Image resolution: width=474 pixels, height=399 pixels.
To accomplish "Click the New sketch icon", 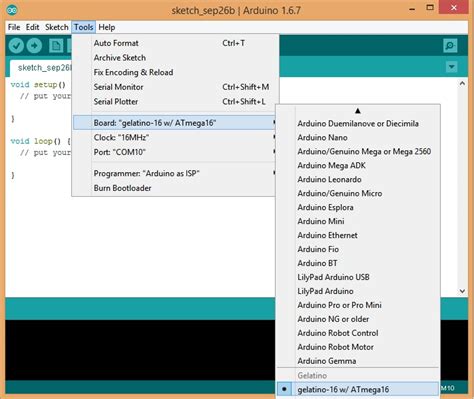I will tap(56, 46).
